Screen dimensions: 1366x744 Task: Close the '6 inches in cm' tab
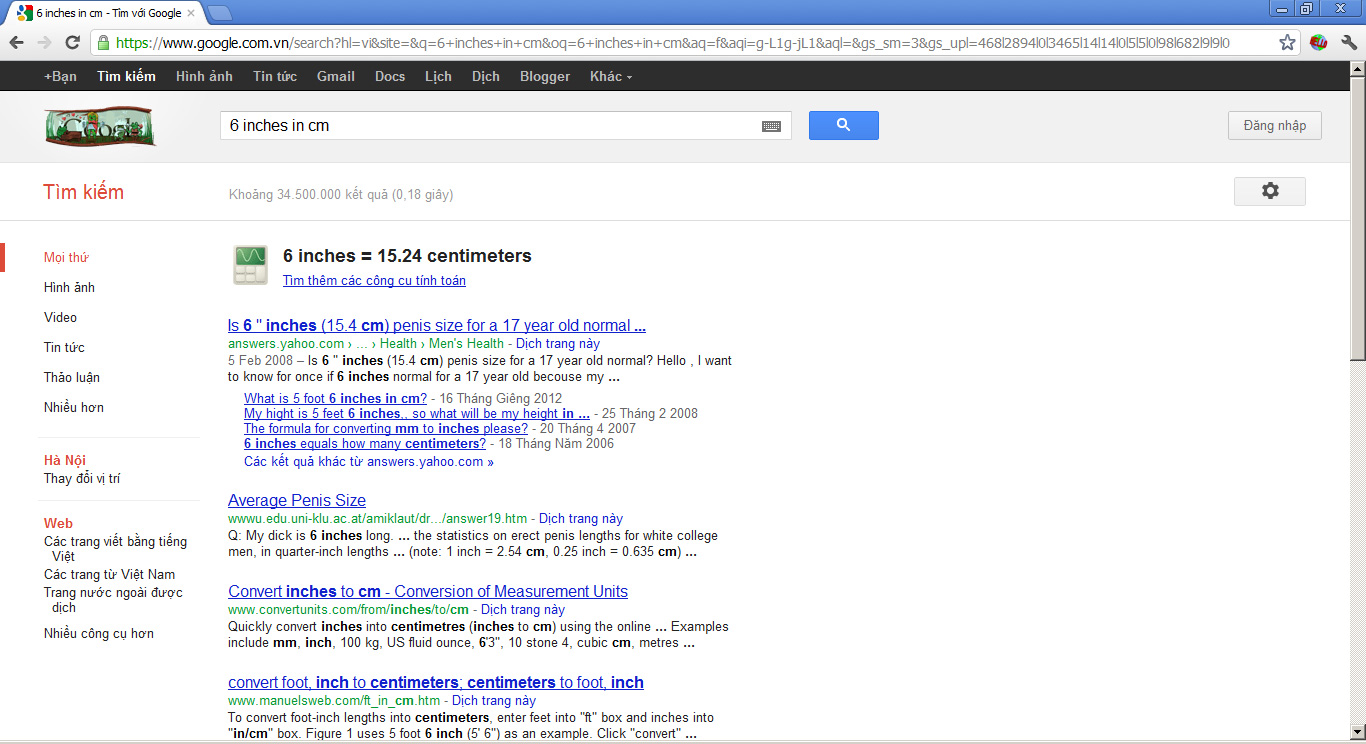(191, 13)
